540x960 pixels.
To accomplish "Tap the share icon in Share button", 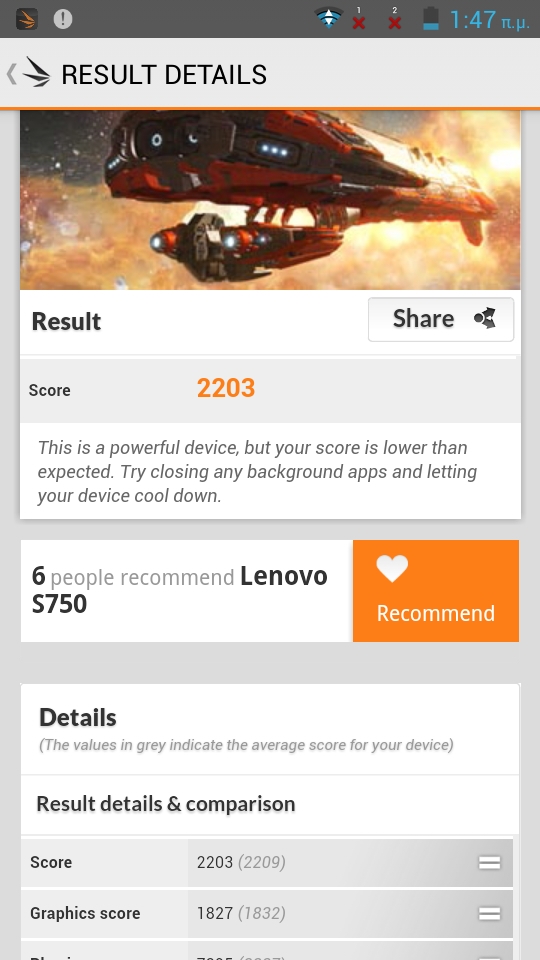I will (x=485, y=318).
